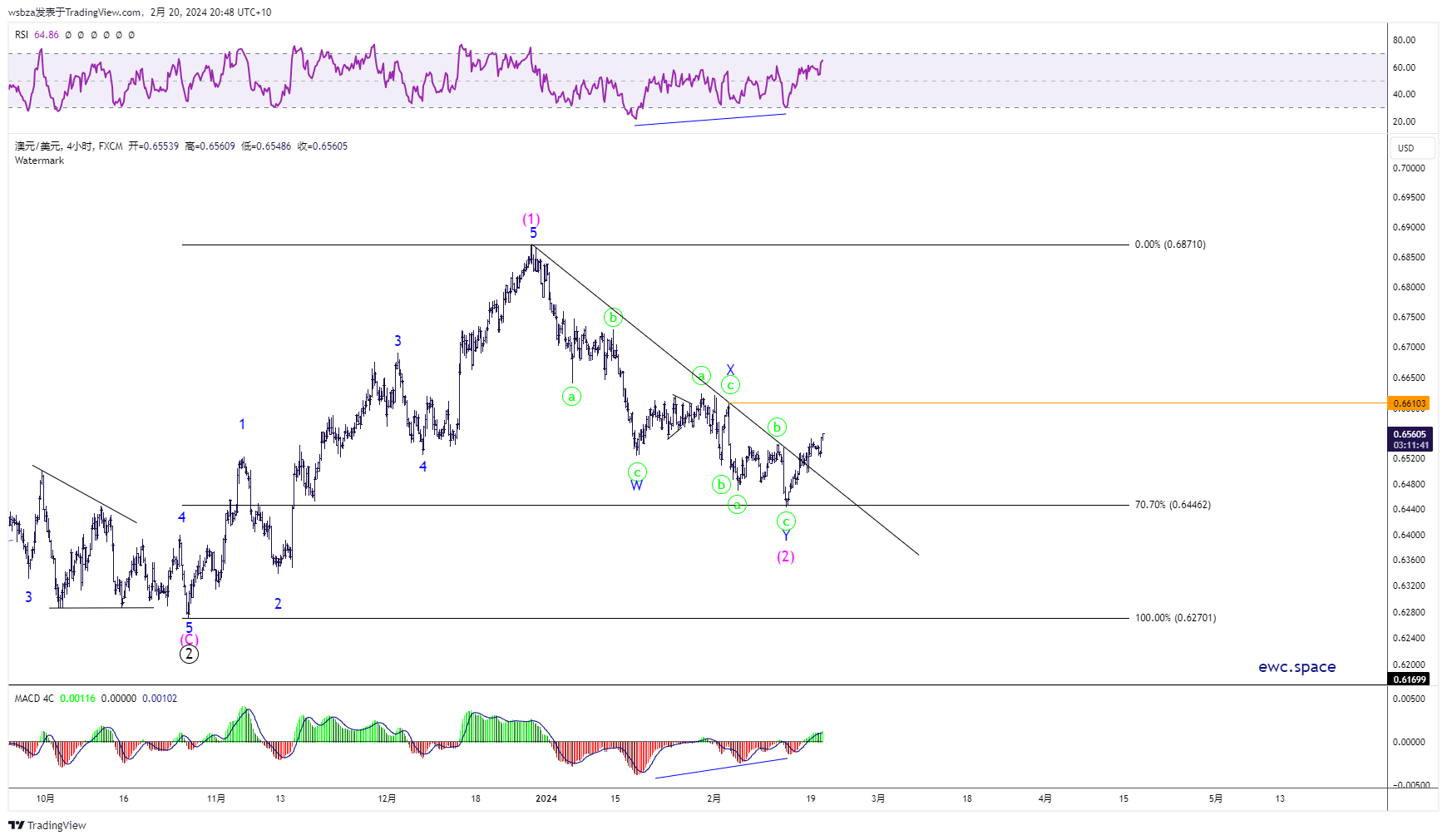Click the 2024 date on time axis
The height and width of the screenshot is (840, 1447).
coord(546,798)
